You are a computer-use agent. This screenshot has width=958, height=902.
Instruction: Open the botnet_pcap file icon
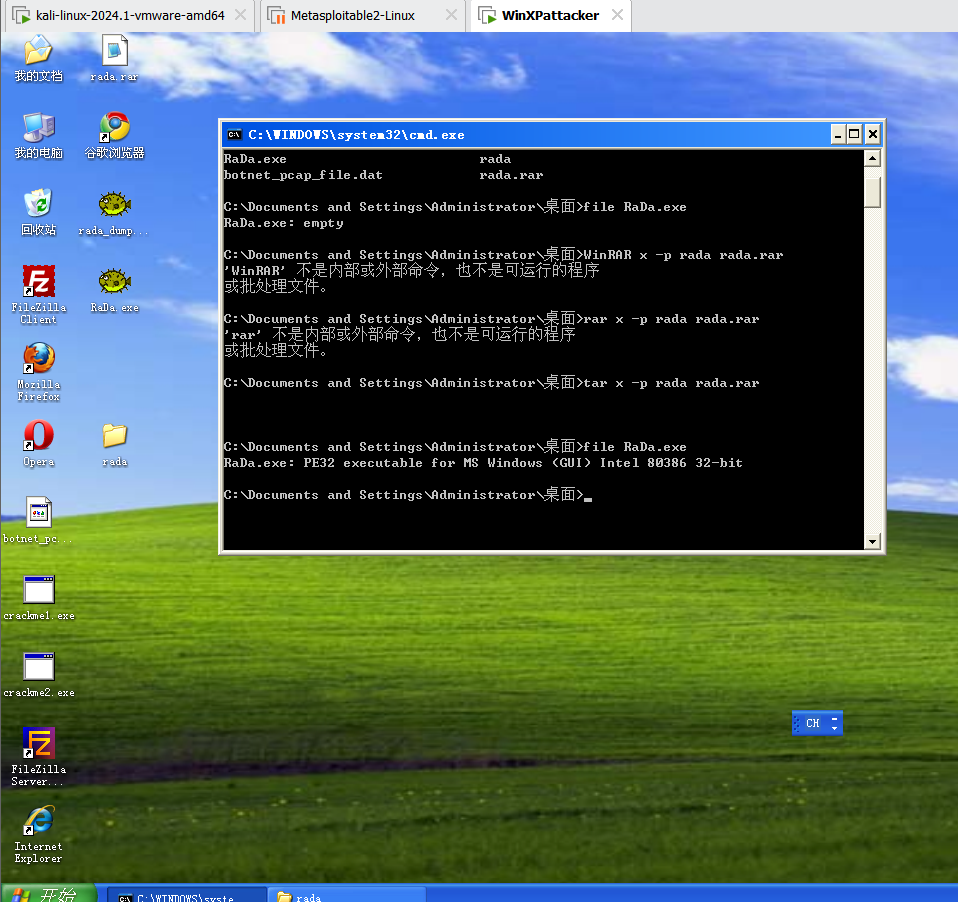(38, 514)
